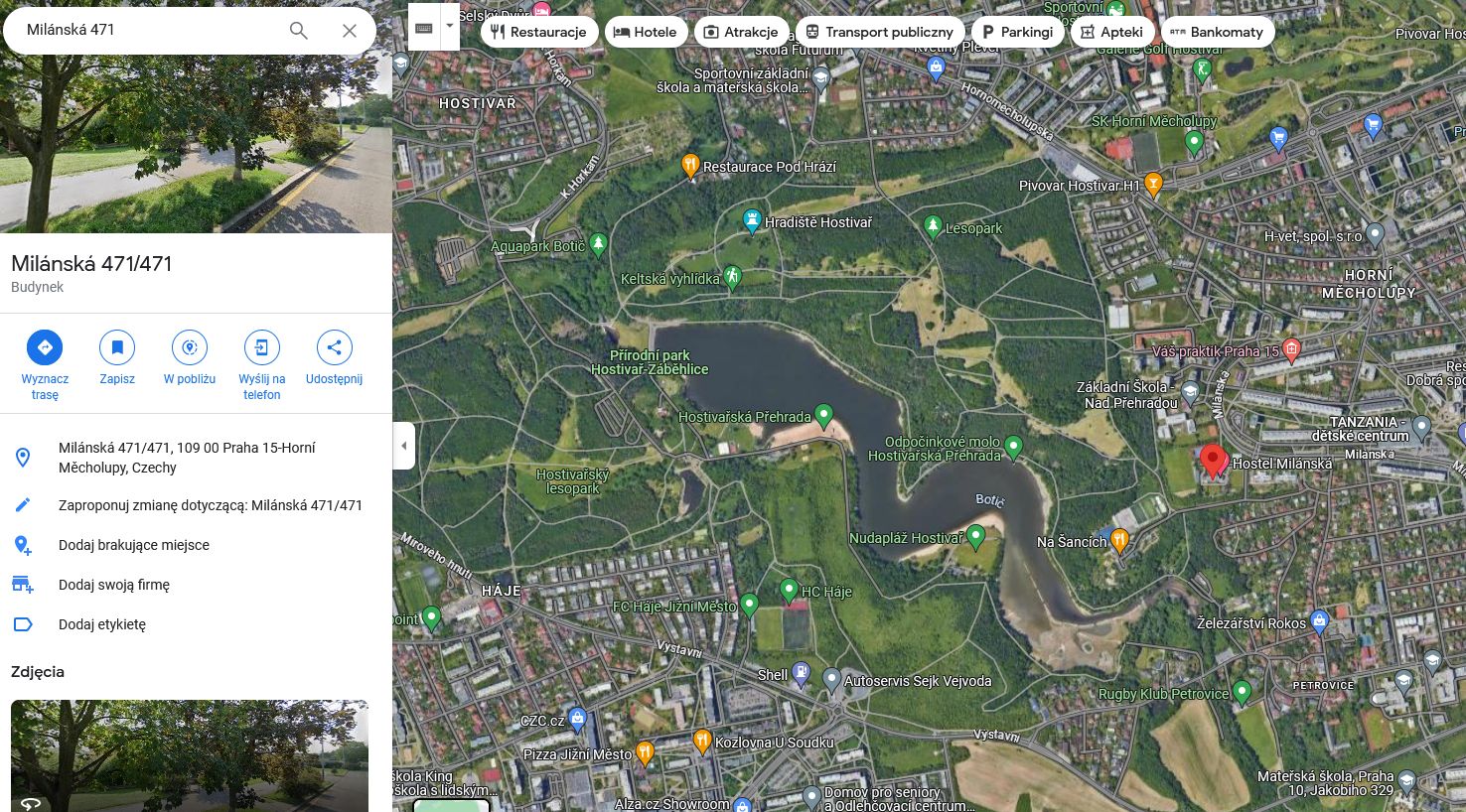Toggle the on-screen keyboard icon

[424, 27]
